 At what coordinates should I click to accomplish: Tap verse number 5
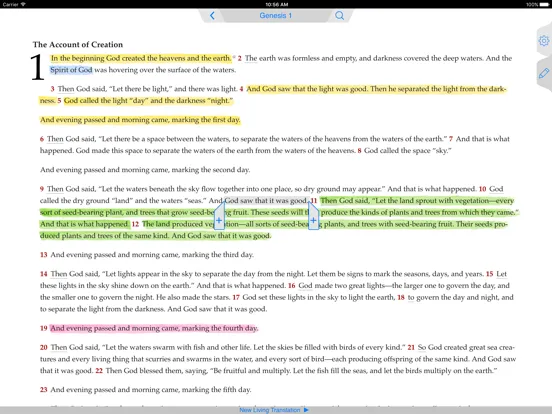[59, 101]
